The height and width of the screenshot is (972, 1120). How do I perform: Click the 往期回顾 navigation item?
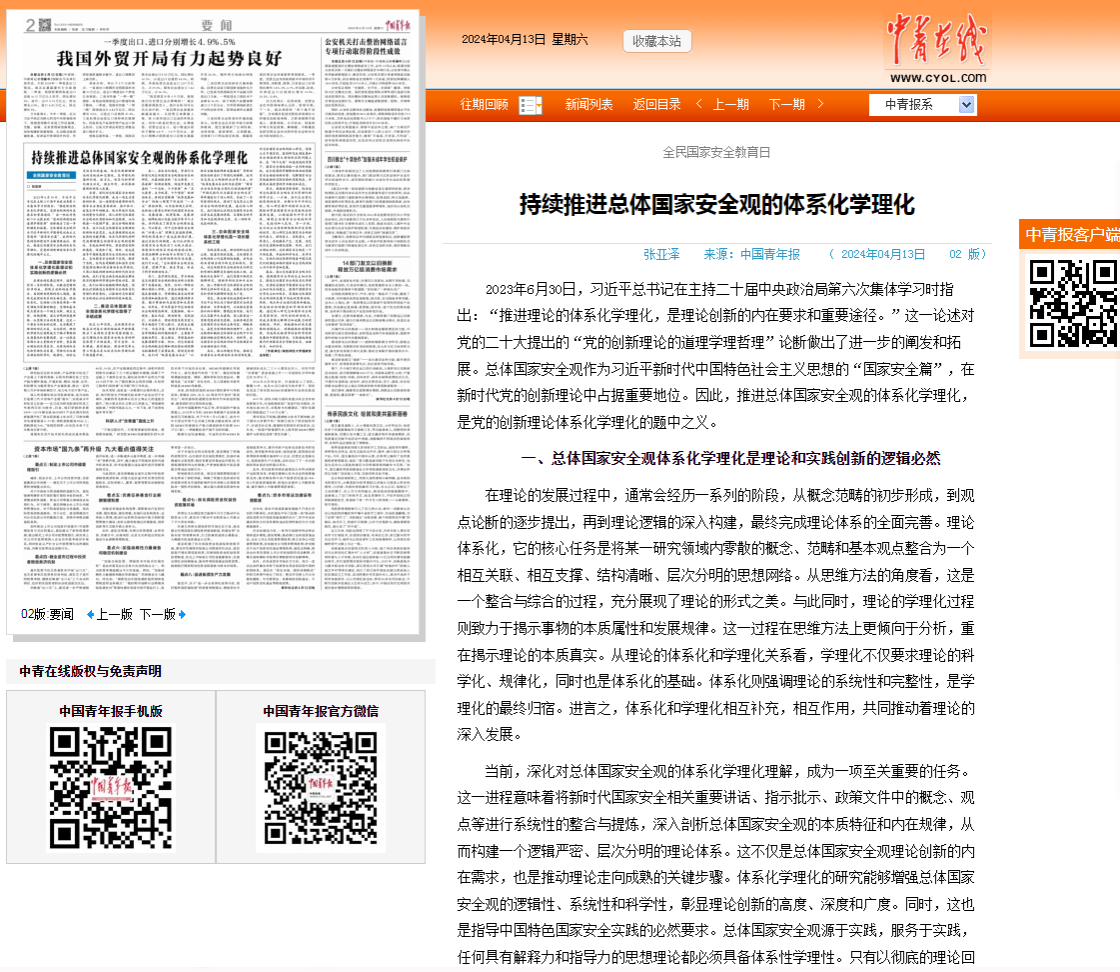click(x=484, y=104)
